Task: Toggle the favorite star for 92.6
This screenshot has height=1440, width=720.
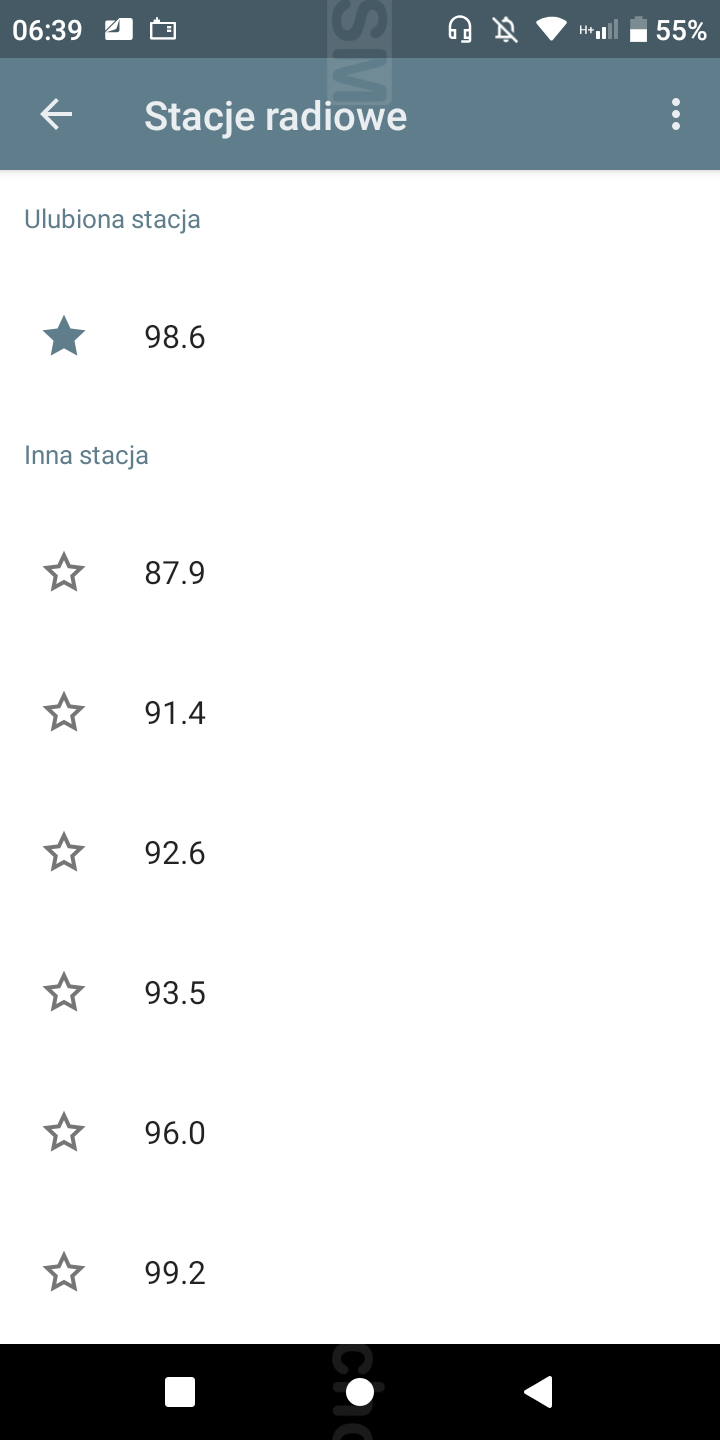Action: pyautogui.click(x=64, y=853)
